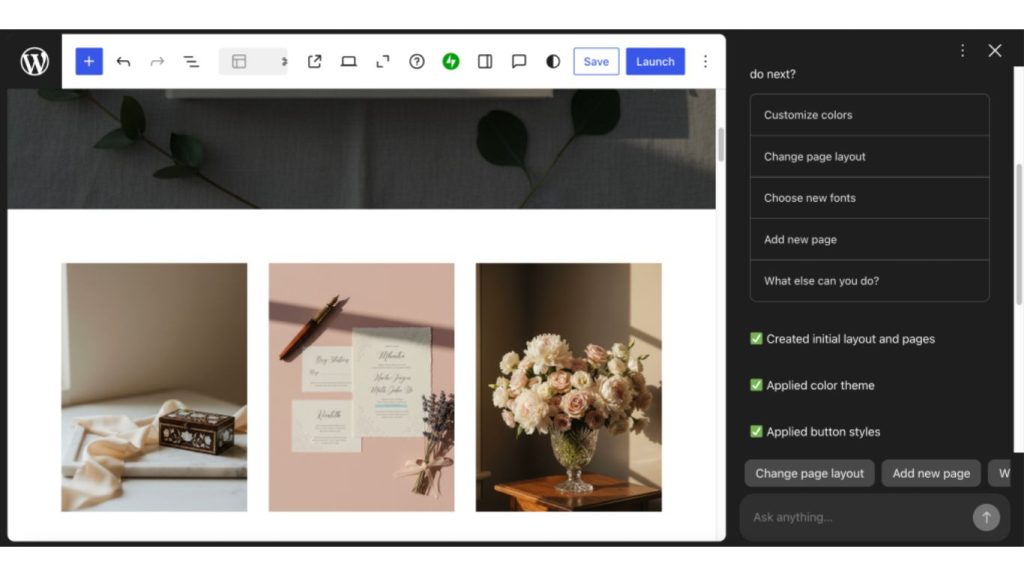Open the document overview list icon
1024x576 pixels.
pyautogui.click(x=191, y=61)
